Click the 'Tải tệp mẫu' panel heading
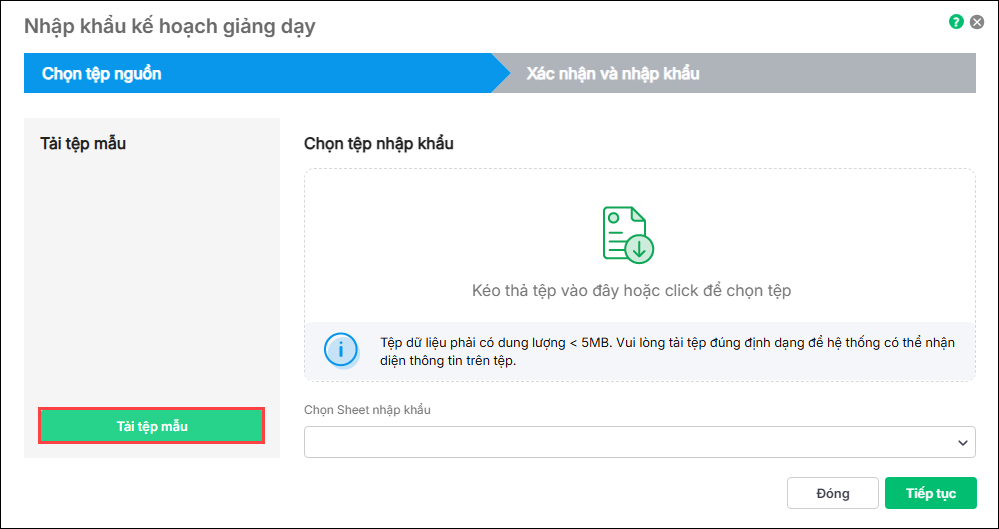 [83, 143]
